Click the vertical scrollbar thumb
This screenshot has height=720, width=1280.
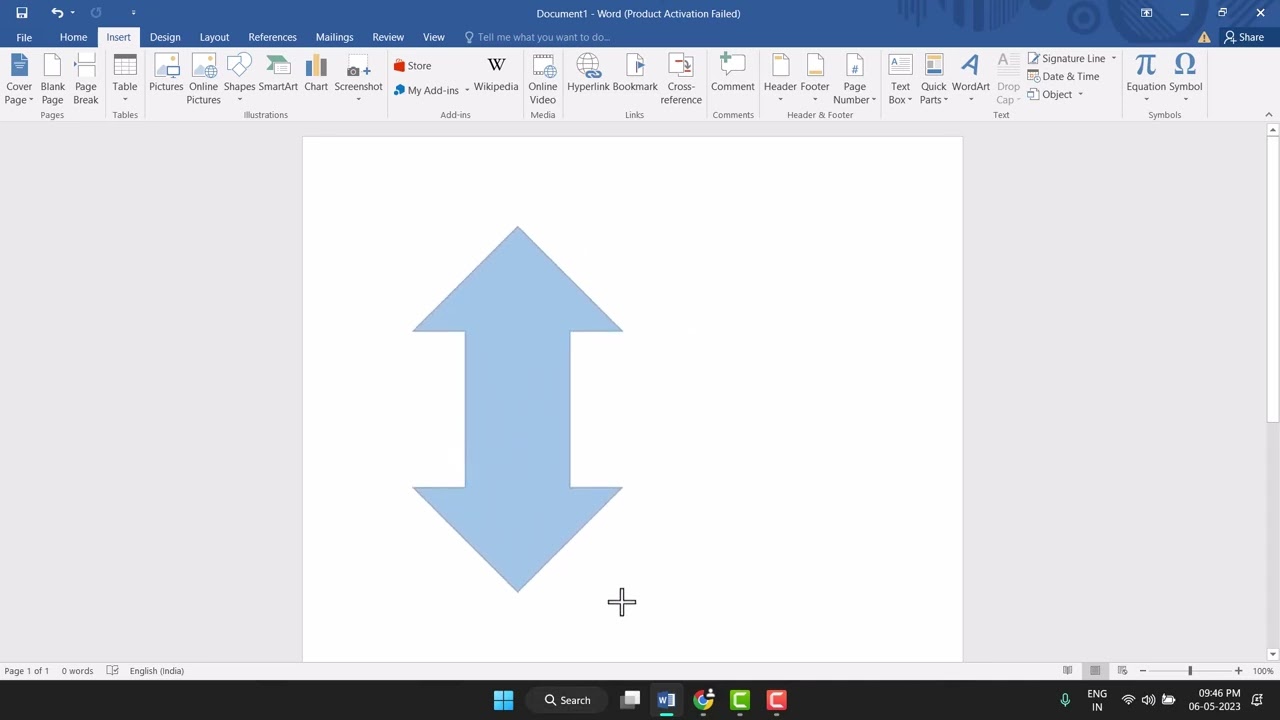pos(1272,280)
